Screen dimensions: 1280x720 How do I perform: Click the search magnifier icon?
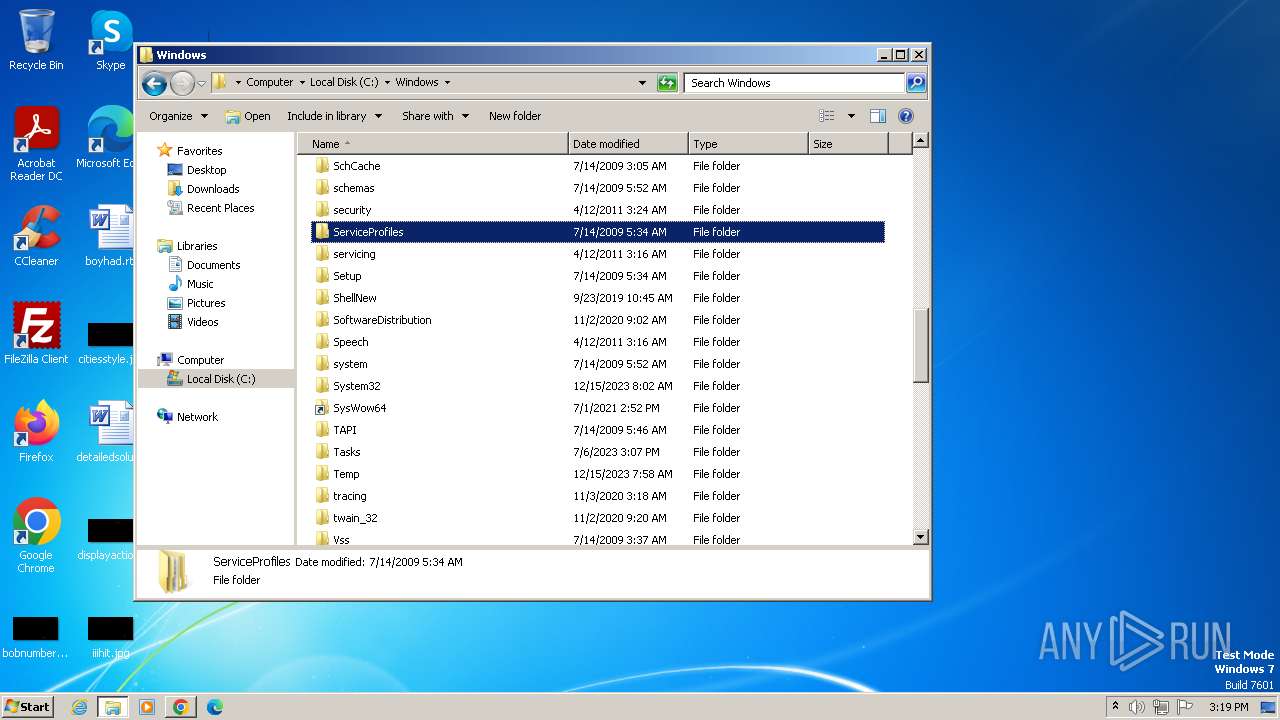coord(915,83)
